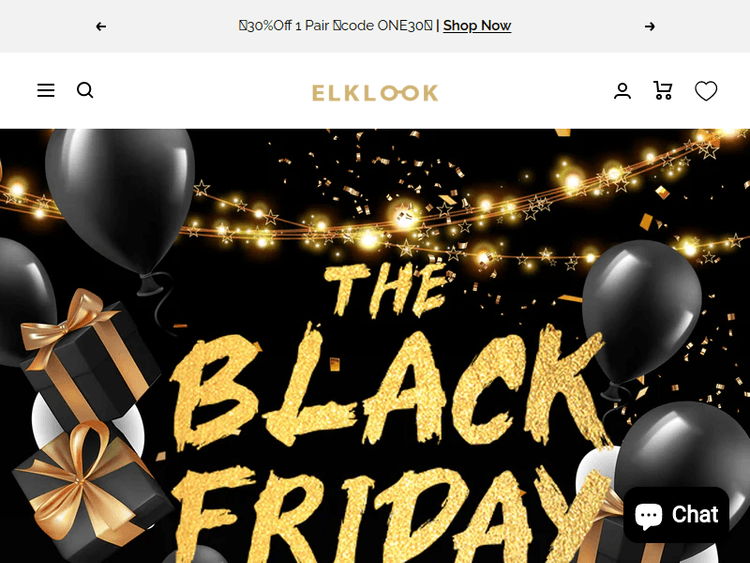Click the gold THE word in banner
750x563 pixels.
tap(386, 289)
